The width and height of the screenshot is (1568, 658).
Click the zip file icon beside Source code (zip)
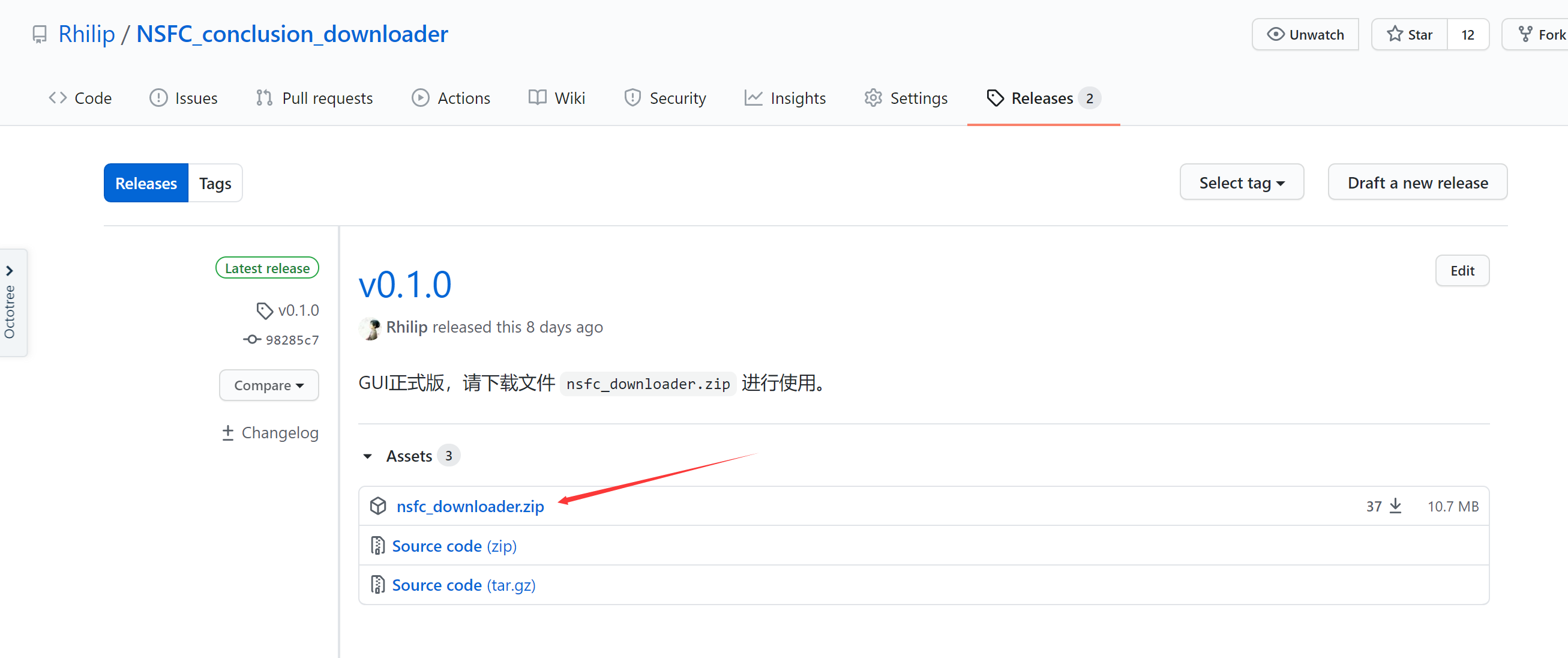377,546
